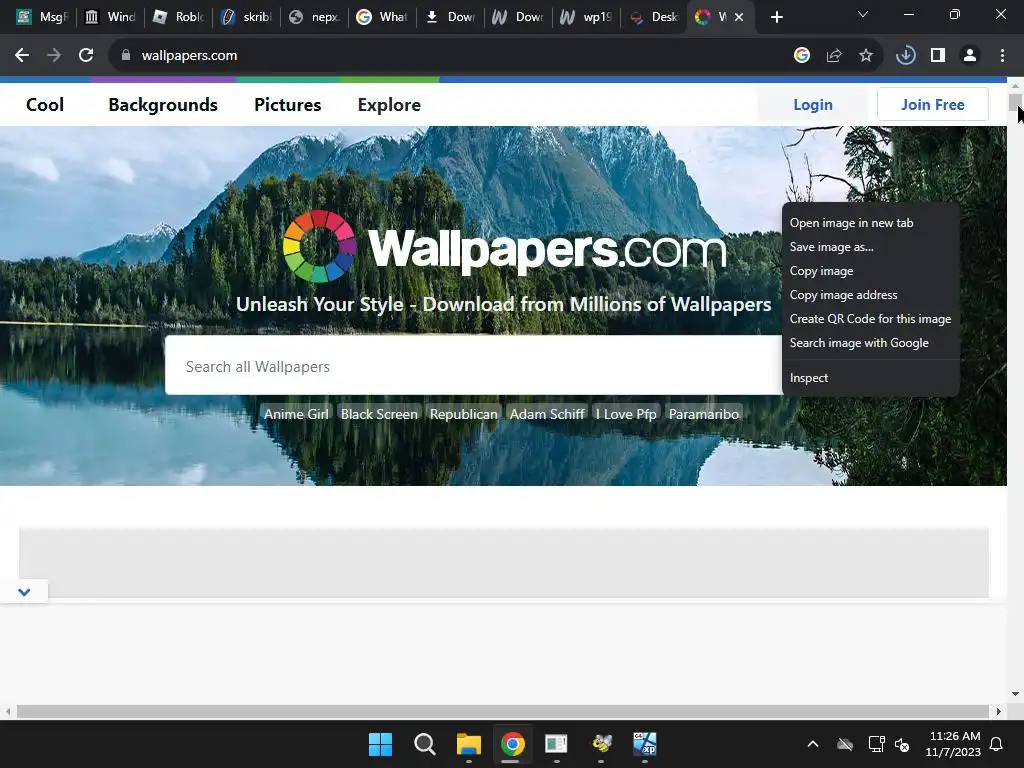The image size is (1024, 768).
Task: Switch to the skribl tab
Action: pyautogui.click(x=246, y=17)
